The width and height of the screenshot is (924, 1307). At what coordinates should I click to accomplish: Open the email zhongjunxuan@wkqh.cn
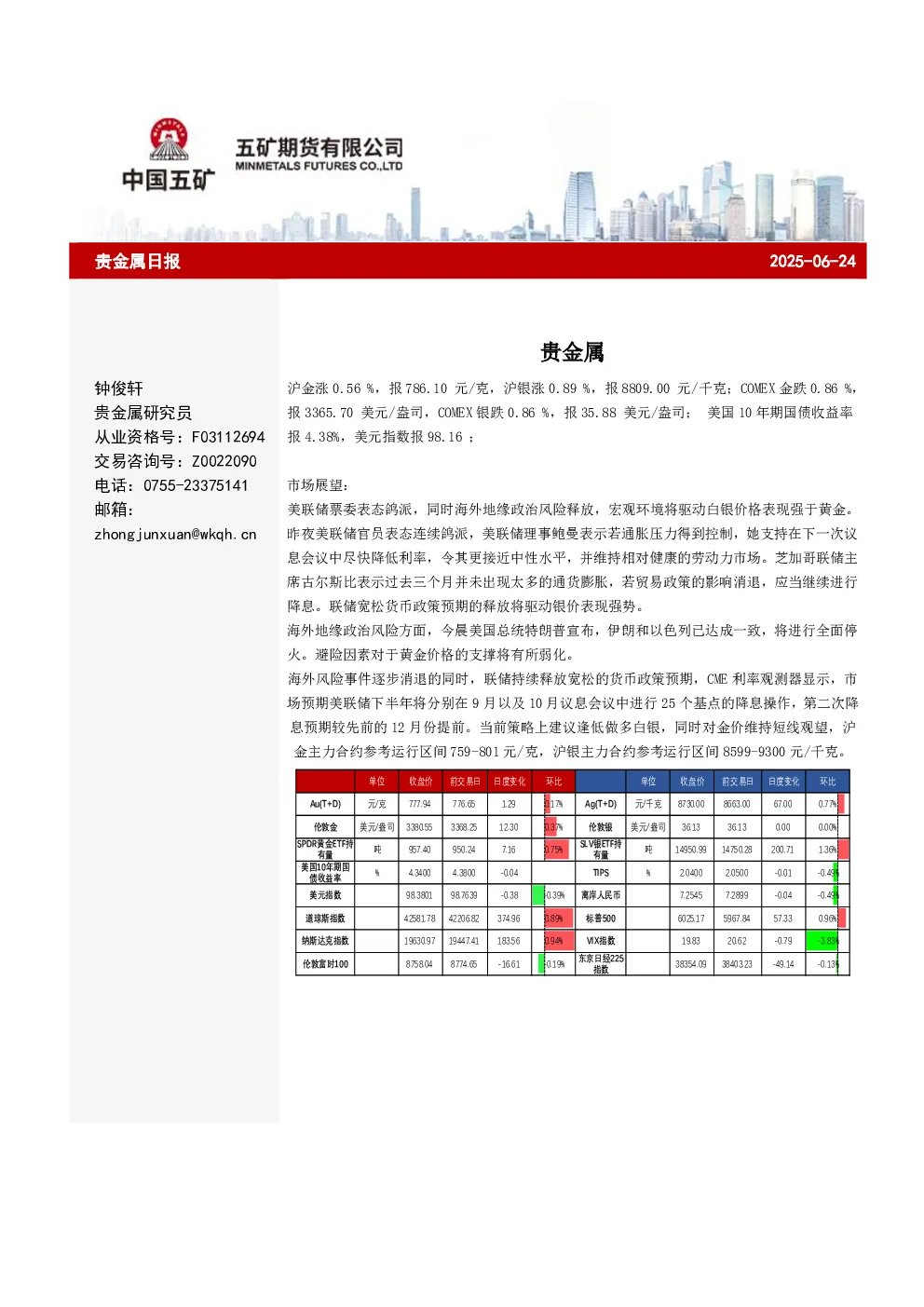click(175, 535)
